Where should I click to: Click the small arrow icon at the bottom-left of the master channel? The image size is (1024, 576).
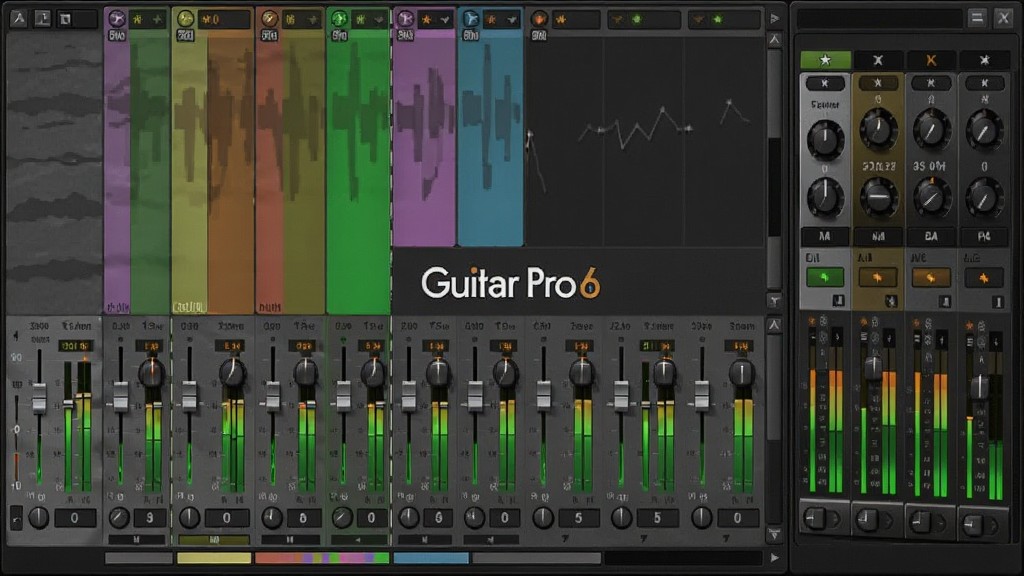click(x=16, y=519)
